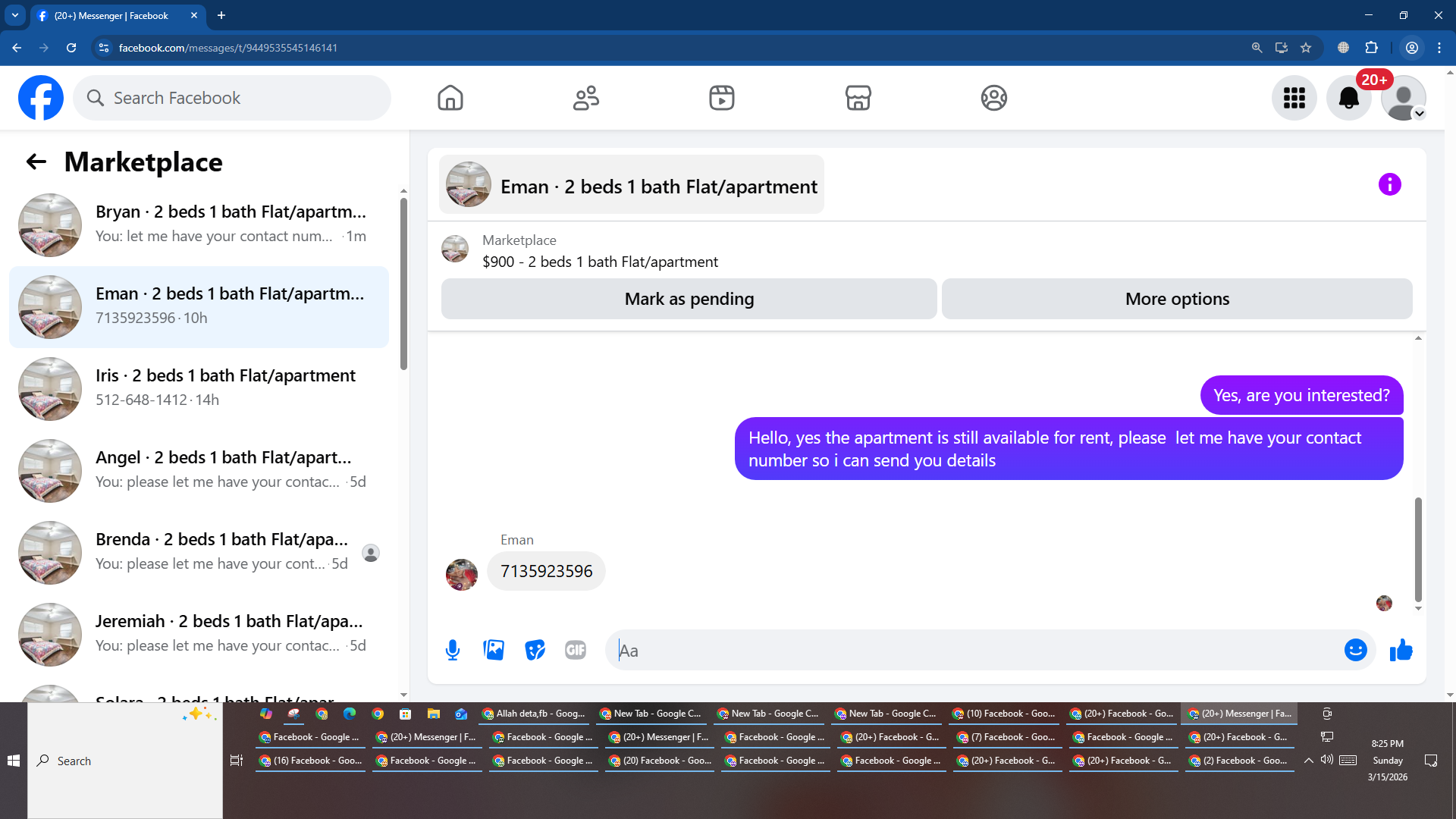The image size is (1456, 819).
Task: Open Chrome profile icon
Action: coord(1412,48)
